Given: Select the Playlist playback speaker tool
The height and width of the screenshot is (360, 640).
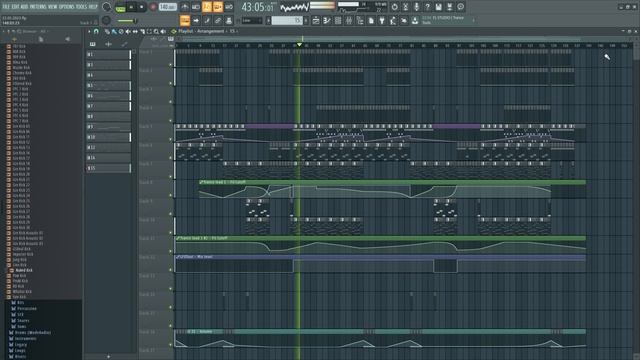Looking at the screenshot, I should [x=163, y=31].
